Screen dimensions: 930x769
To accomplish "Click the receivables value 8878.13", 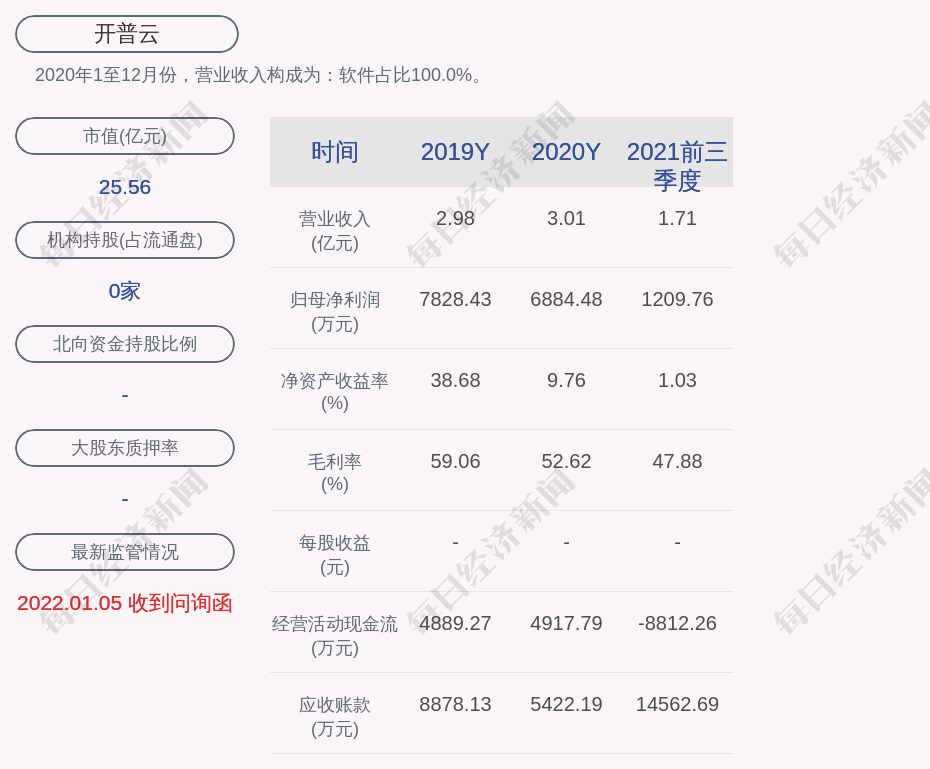I will pos(456,704).
